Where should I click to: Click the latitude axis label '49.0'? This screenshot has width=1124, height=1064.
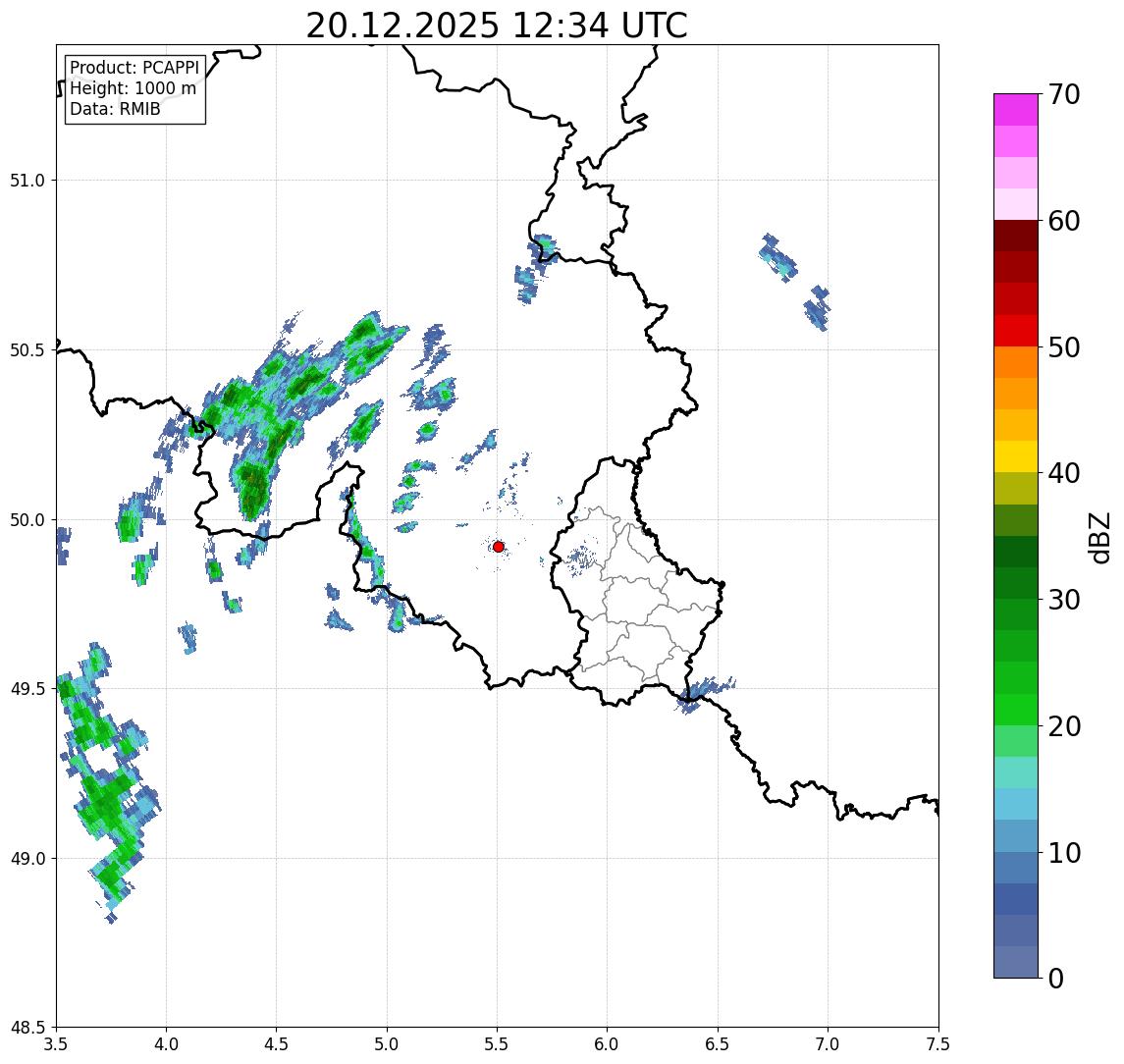(27, 858)
